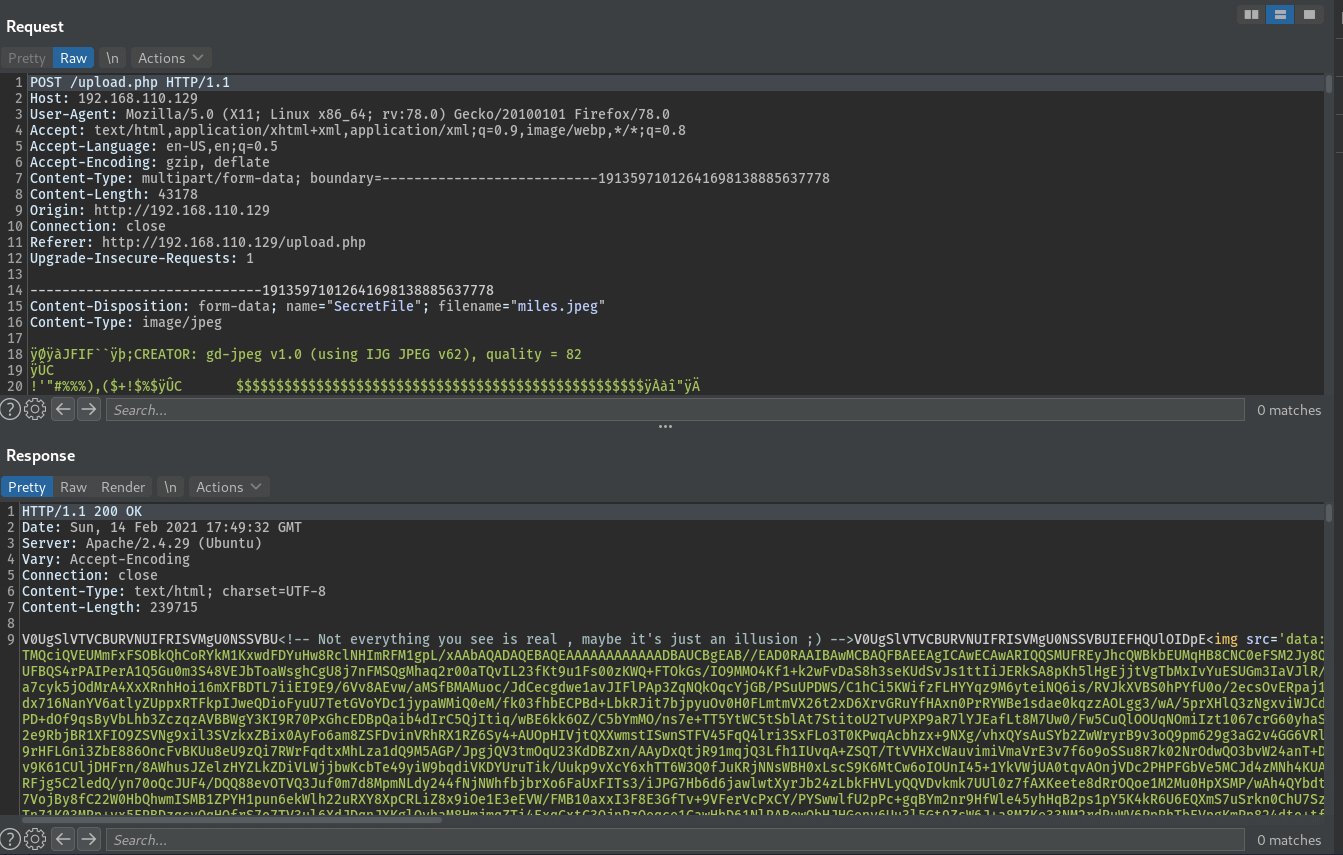The width and height of the screenshot is (1343, 855).
Task: Expand the Response Actions dropdown
Action: pyautogui.click(x=229, y=487)
